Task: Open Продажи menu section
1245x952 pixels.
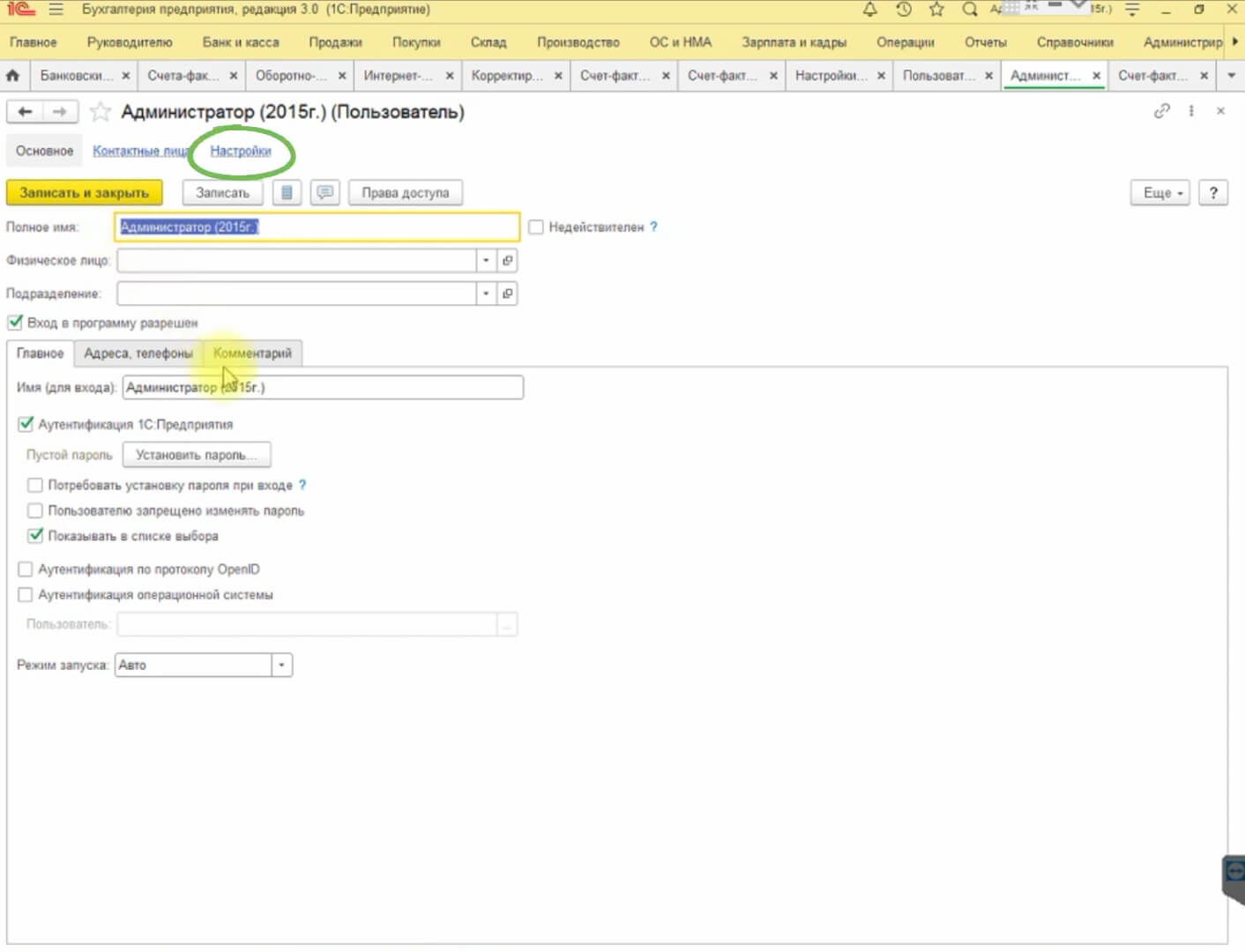Action: click(335, 42)
